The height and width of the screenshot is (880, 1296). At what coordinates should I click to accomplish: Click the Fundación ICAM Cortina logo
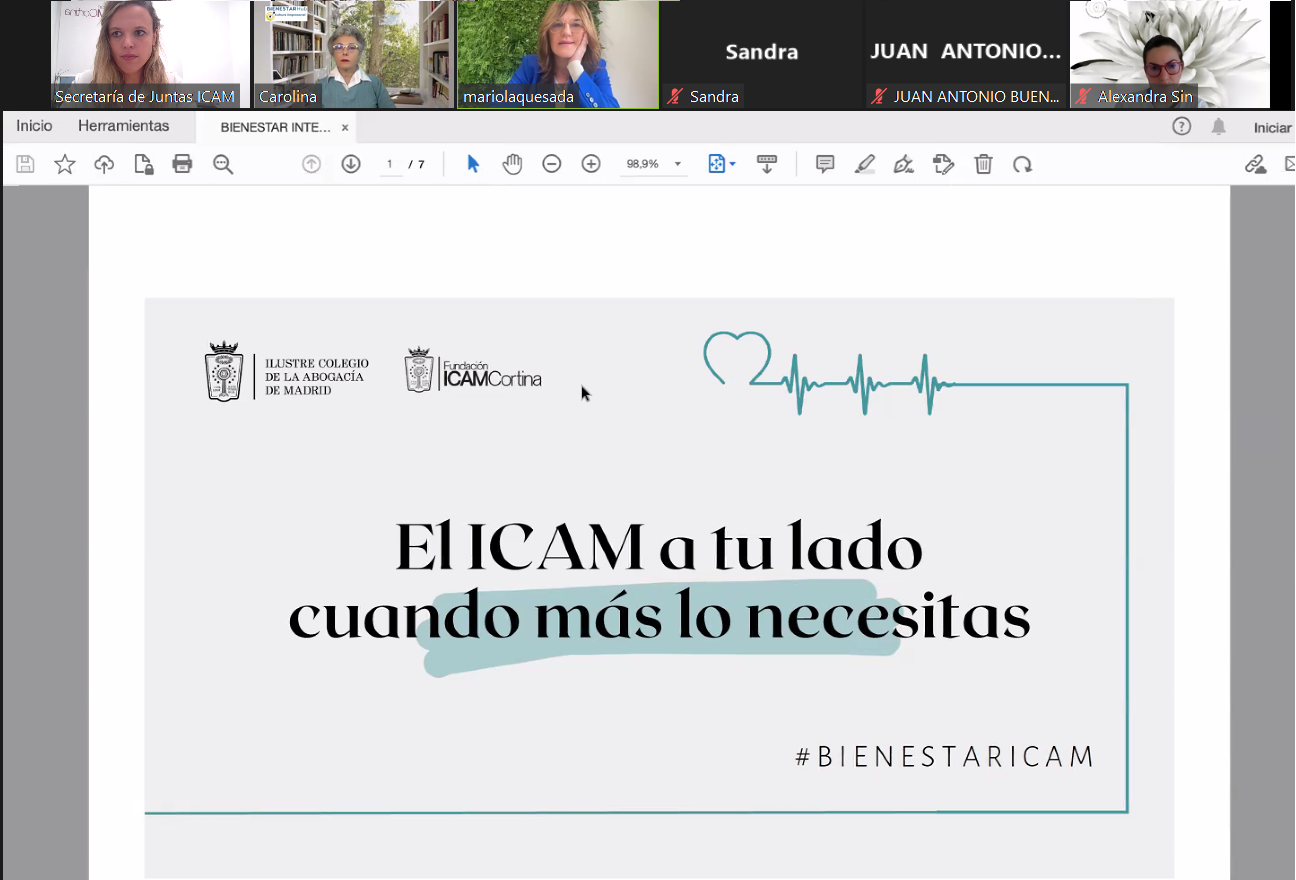473,370
